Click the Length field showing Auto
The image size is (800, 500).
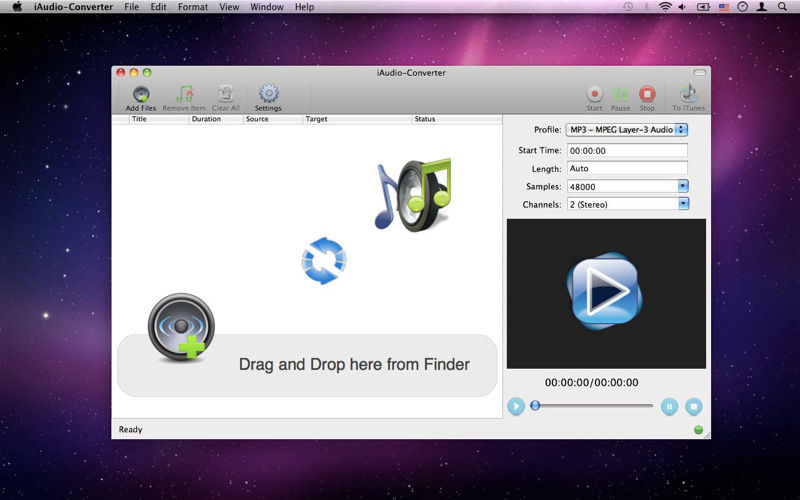(x=627, y=168)
